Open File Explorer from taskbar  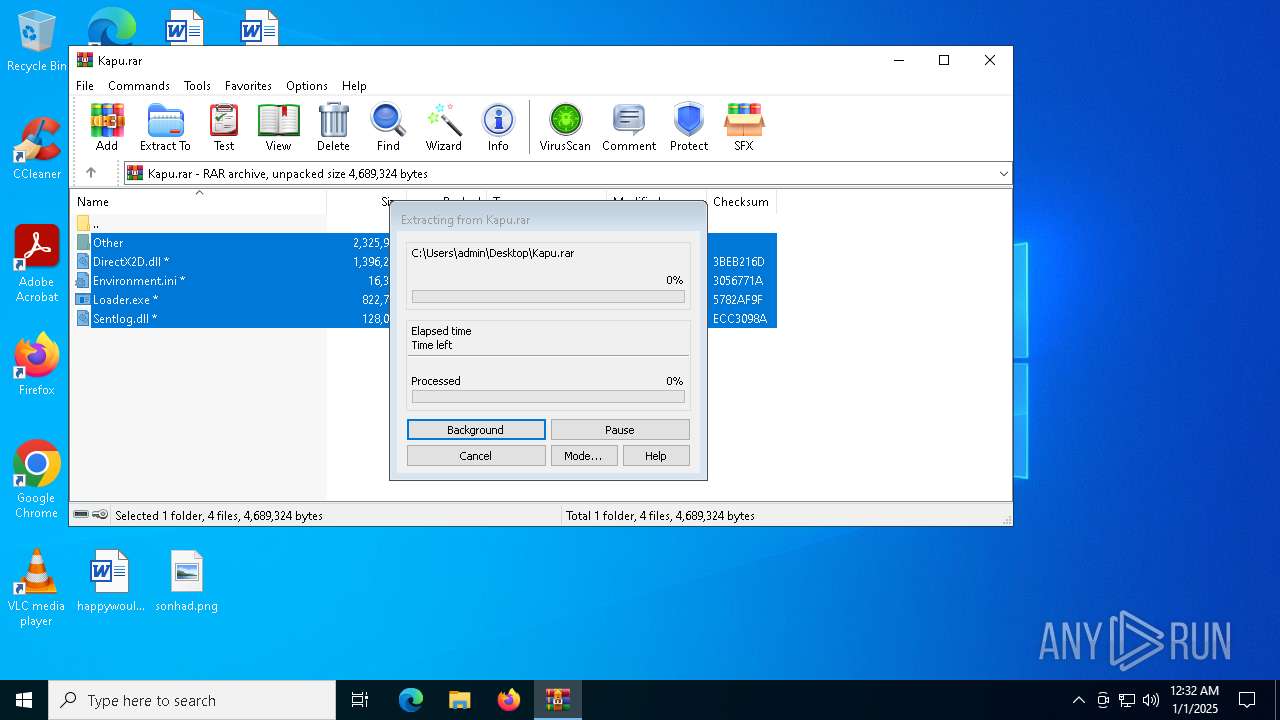[x=459, y=700]
